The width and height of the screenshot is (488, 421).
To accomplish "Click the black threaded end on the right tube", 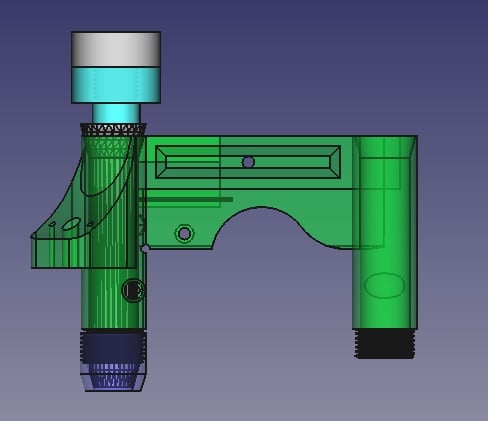I will [x=385, y=344].
